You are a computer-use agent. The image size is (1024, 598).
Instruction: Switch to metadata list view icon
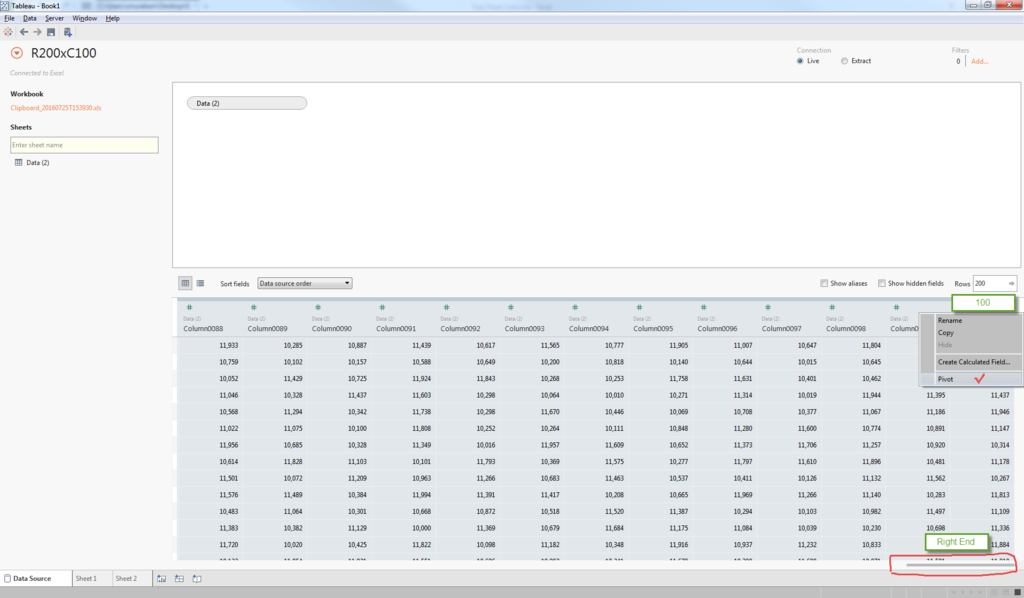pos(200,283)
